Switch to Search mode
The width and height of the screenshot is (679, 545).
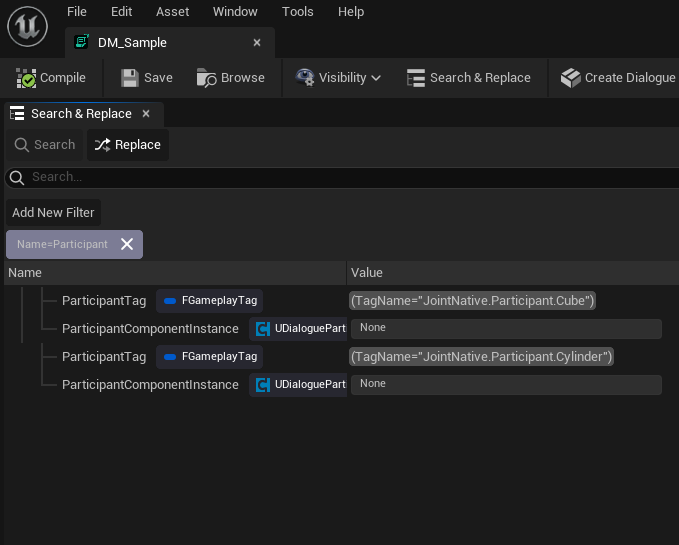[x=45, y=145]
